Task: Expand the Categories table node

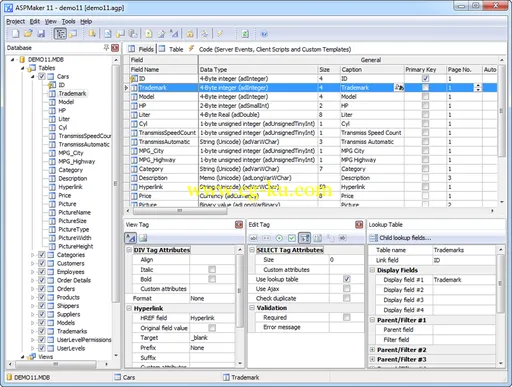Action: pos(32,255)
